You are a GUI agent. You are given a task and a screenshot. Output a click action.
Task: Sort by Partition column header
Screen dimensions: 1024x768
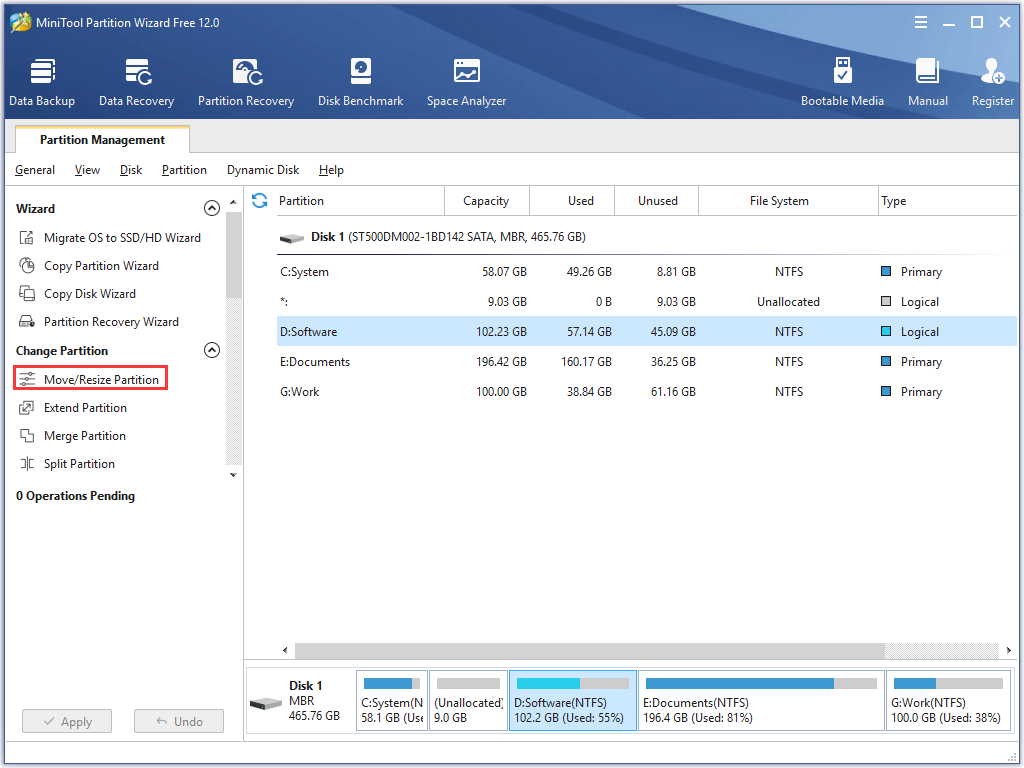point(359,200)
